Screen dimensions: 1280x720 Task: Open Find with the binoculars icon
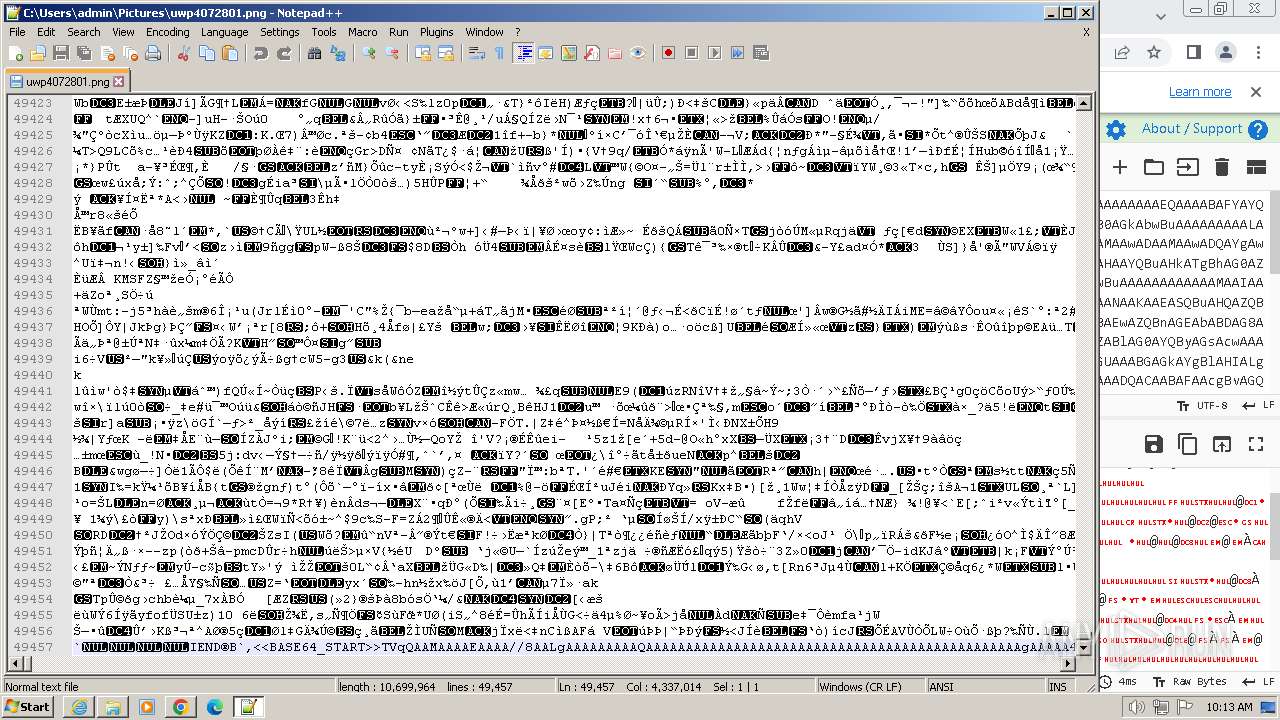[315, 53]
